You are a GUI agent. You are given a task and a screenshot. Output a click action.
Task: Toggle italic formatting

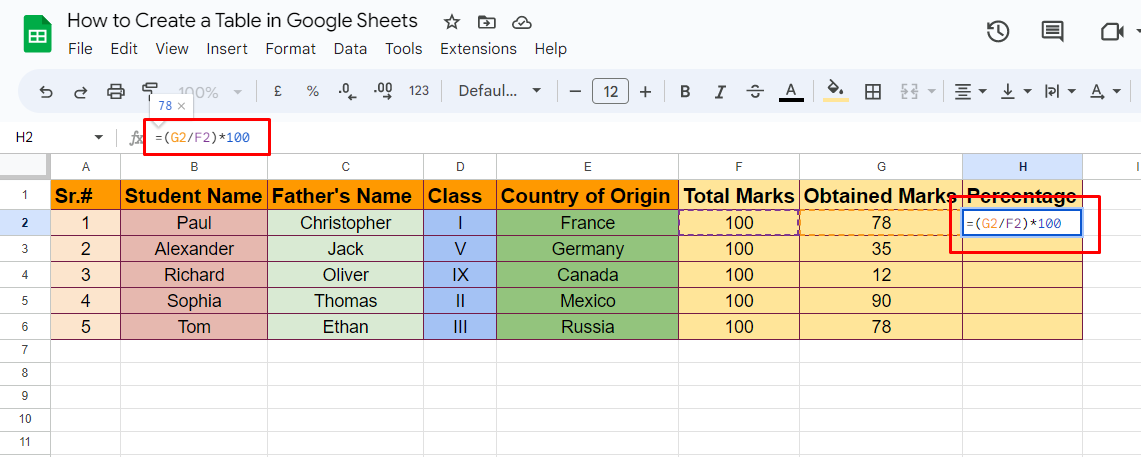pyautogui.click(x=720, y=92)
